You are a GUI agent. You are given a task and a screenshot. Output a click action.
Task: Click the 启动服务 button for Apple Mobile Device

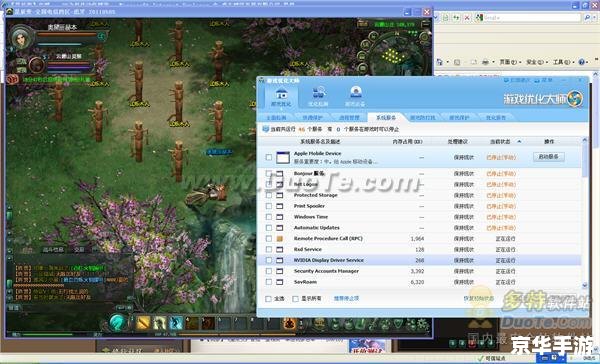[548, 157]
